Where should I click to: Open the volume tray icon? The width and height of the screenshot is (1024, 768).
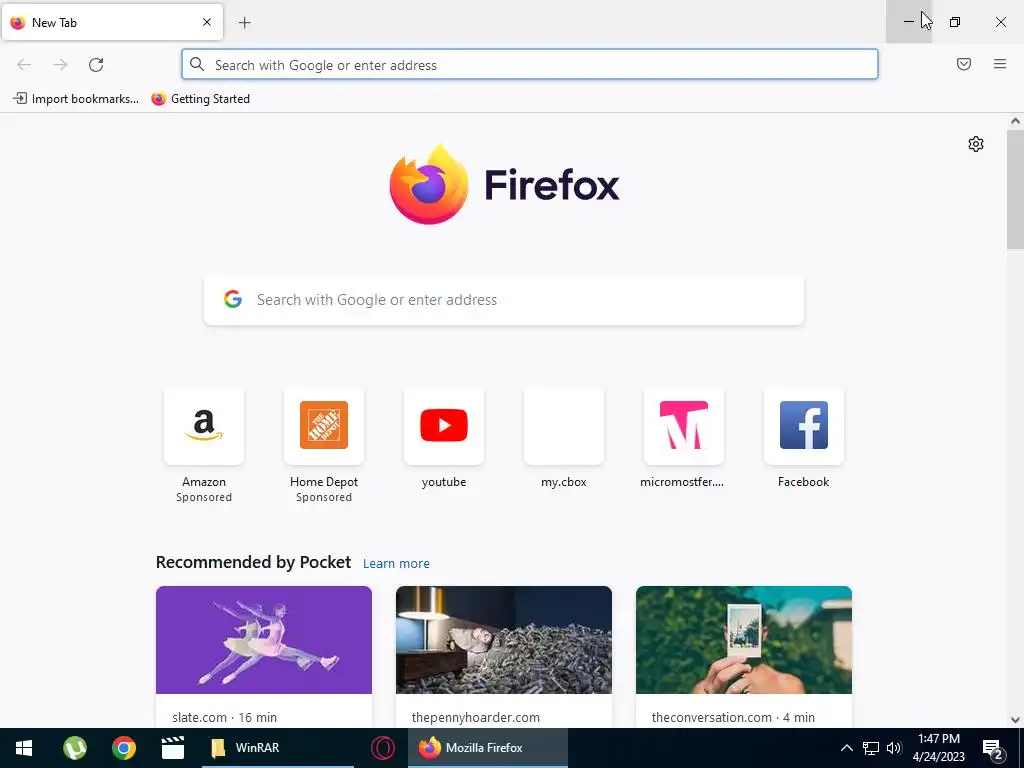[x=894, y=748]
